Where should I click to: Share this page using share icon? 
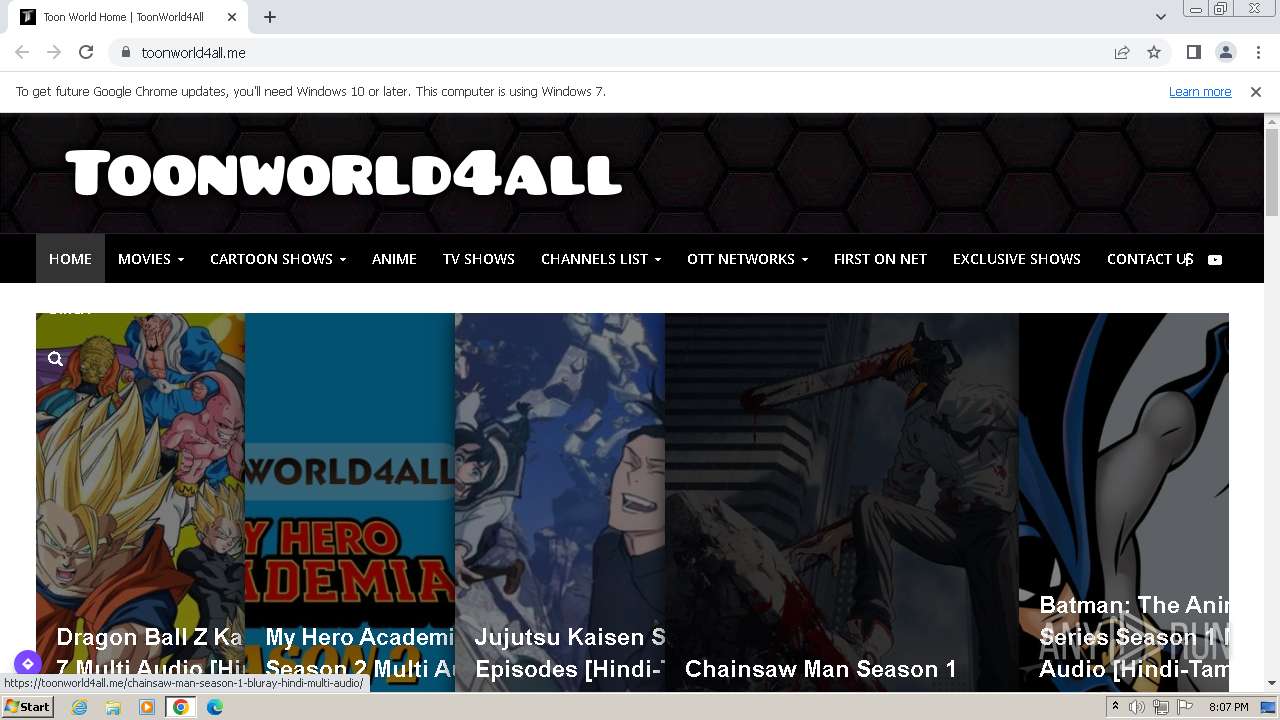pyautogui.click(x=1122, y=52)
